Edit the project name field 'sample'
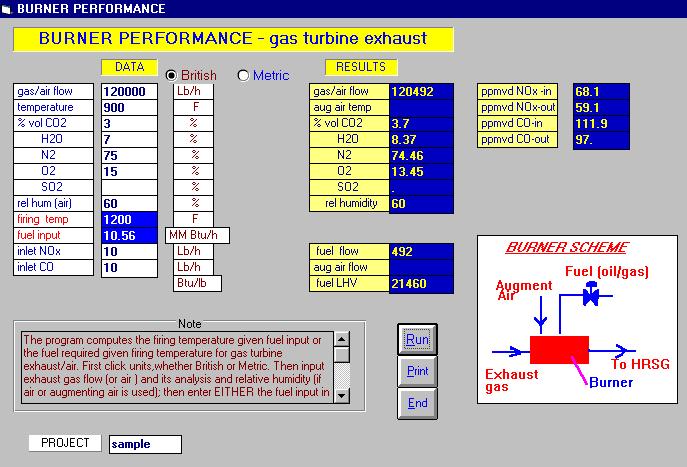 coord(145,443)
